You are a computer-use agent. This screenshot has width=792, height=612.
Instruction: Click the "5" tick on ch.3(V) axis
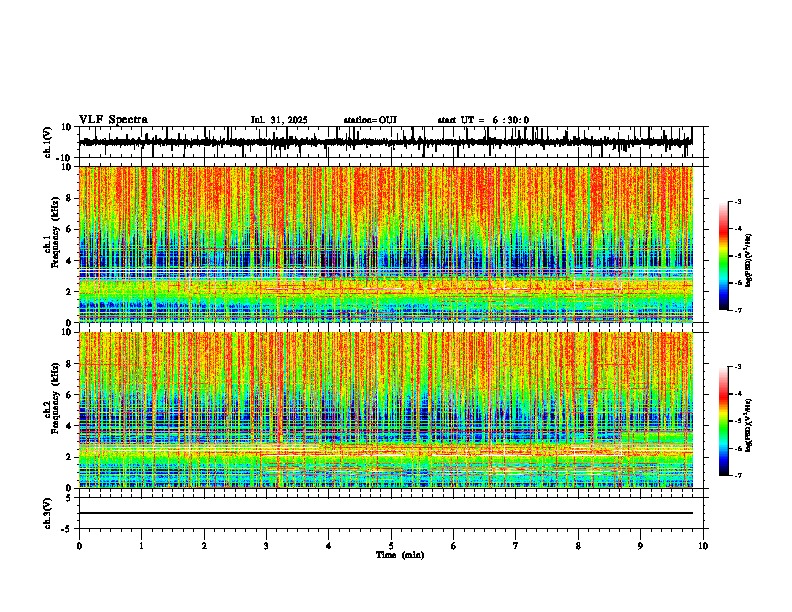[70, 498]
